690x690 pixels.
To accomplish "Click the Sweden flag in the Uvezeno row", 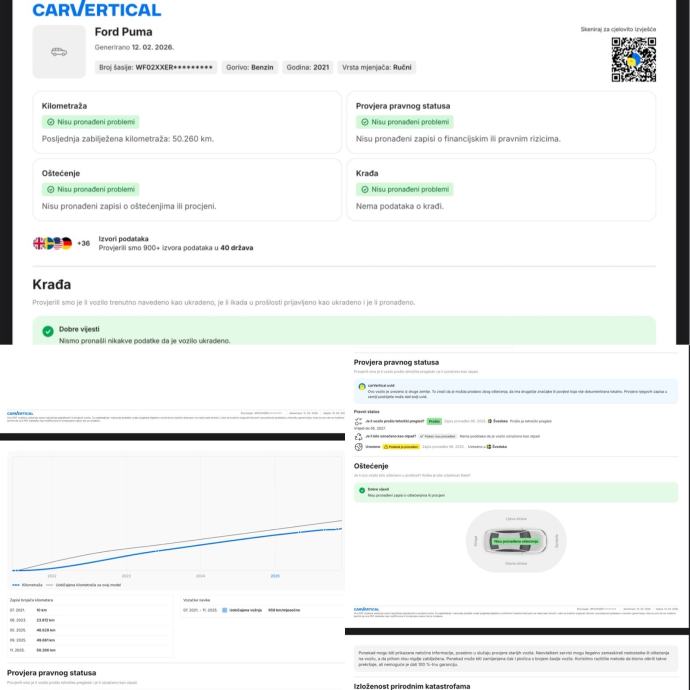I will click(x=488, y=447).
